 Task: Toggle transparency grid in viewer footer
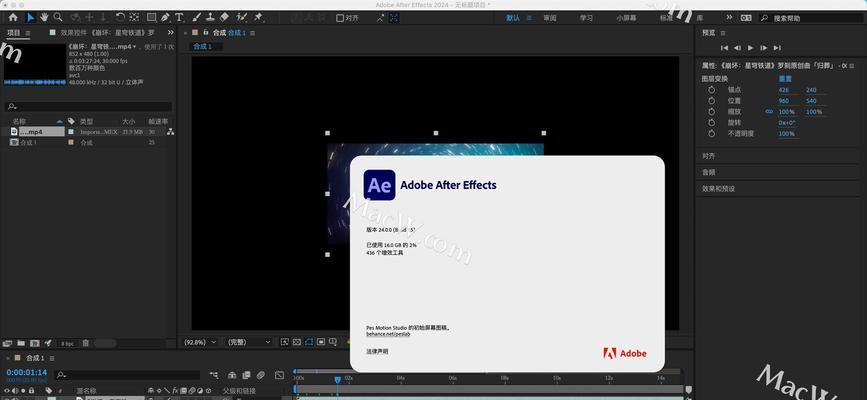[x=297, y=342]
